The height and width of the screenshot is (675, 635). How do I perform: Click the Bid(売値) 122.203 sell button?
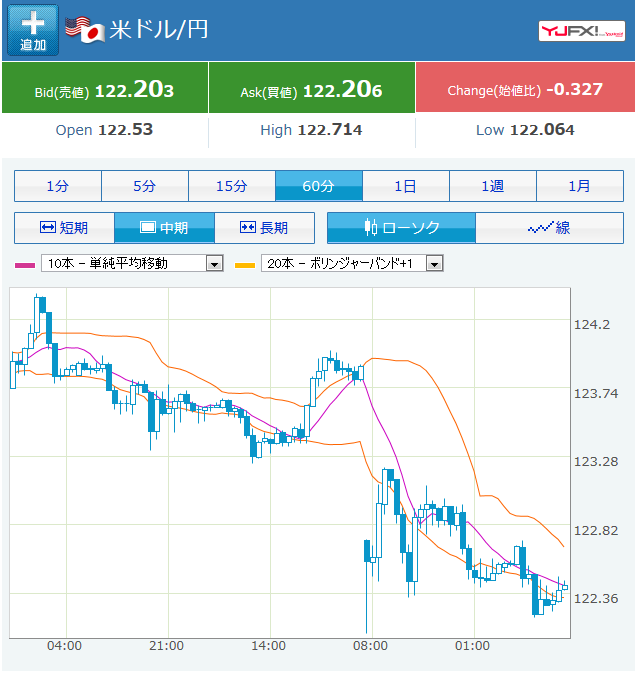pyautogui.click(x=105, y=90)
